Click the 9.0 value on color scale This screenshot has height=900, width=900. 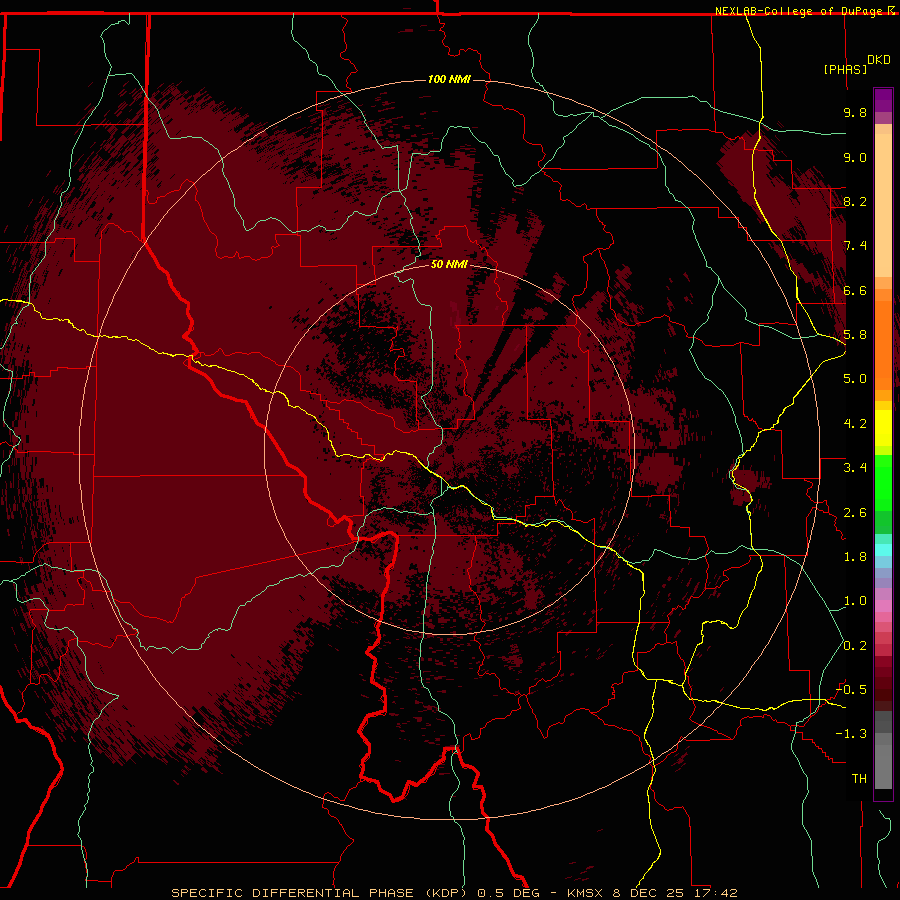855,157
